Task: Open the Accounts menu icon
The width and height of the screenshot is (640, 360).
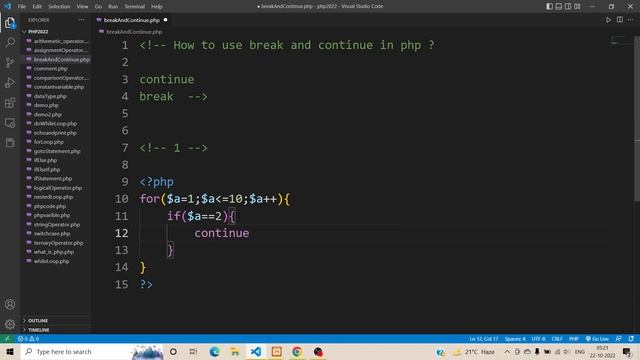Action: coord(10,304)
